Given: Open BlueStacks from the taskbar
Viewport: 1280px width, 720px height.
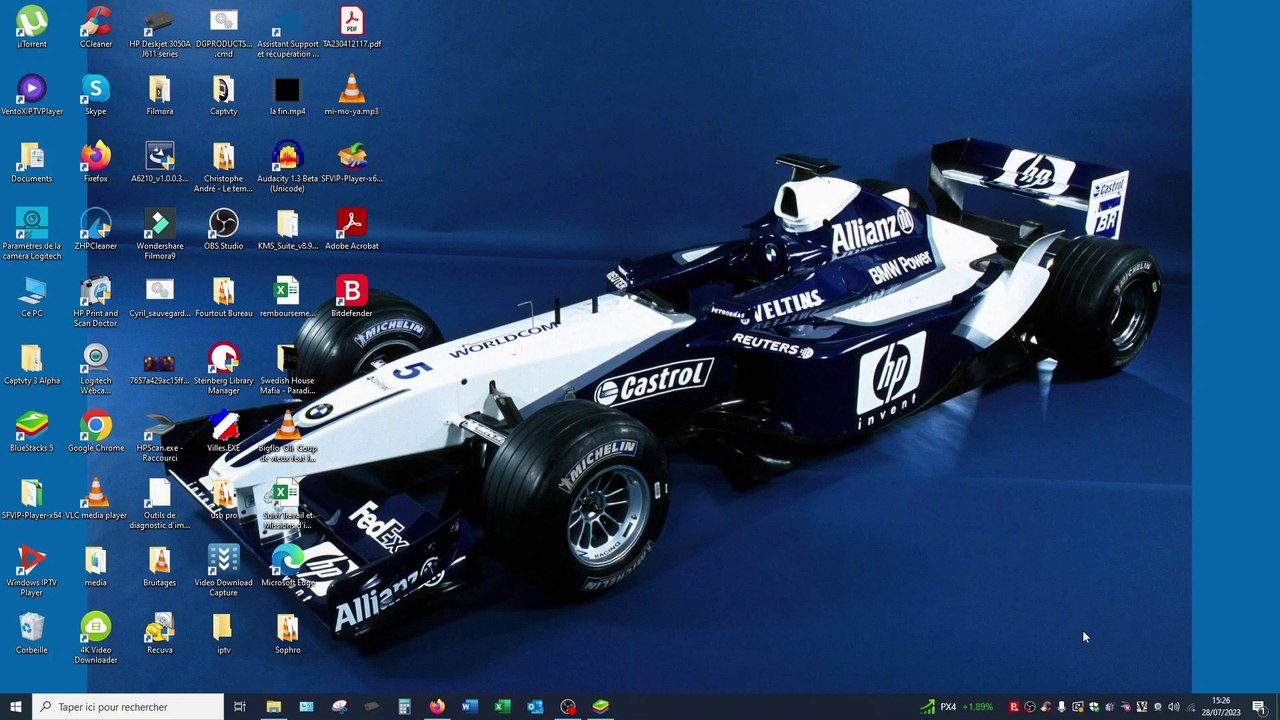Looking at the screenshot, I should coord(601,707).
